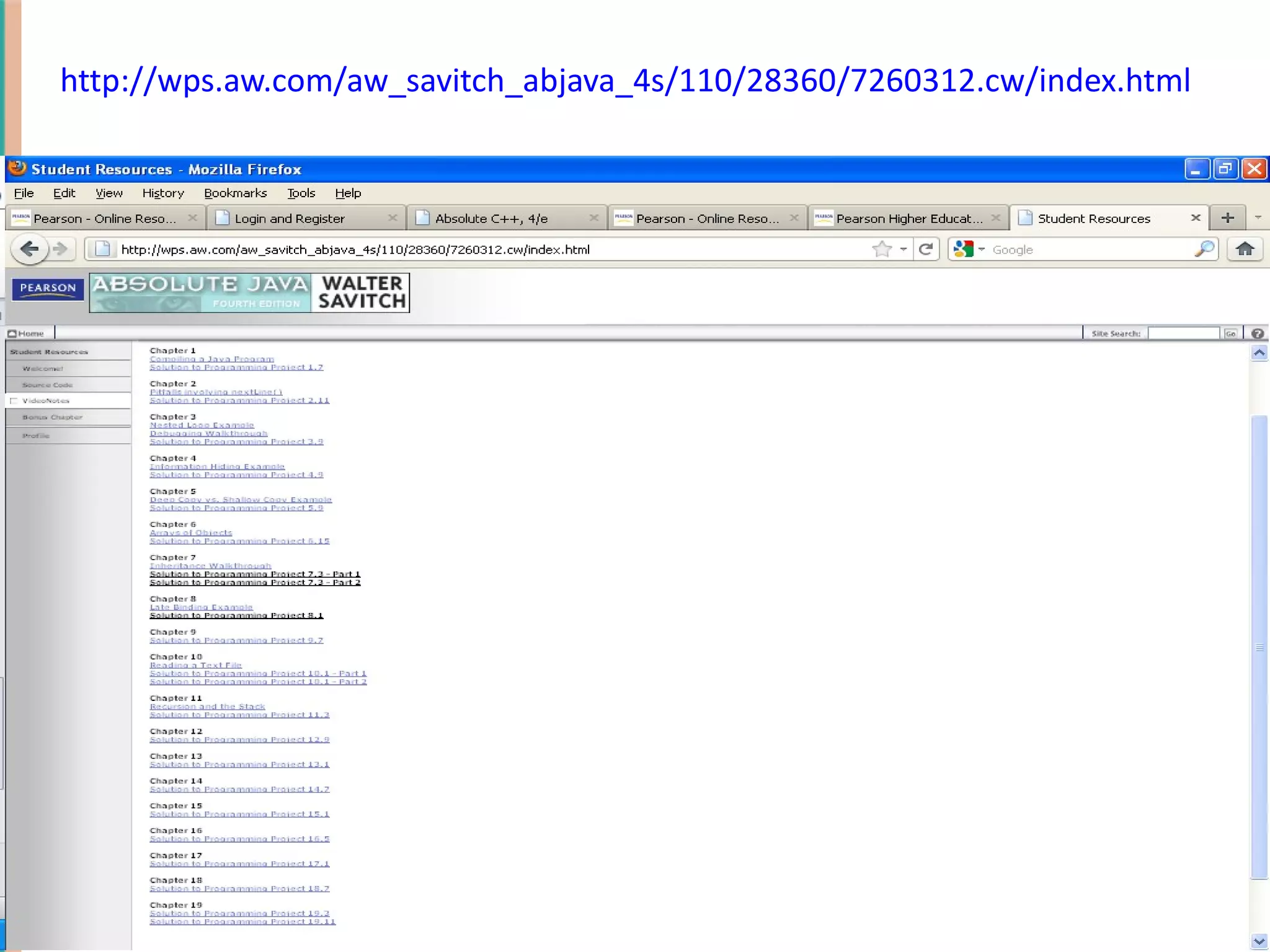Click in the Site Search text field
Screen dimensions: 1270x952
coord(1183,333)
